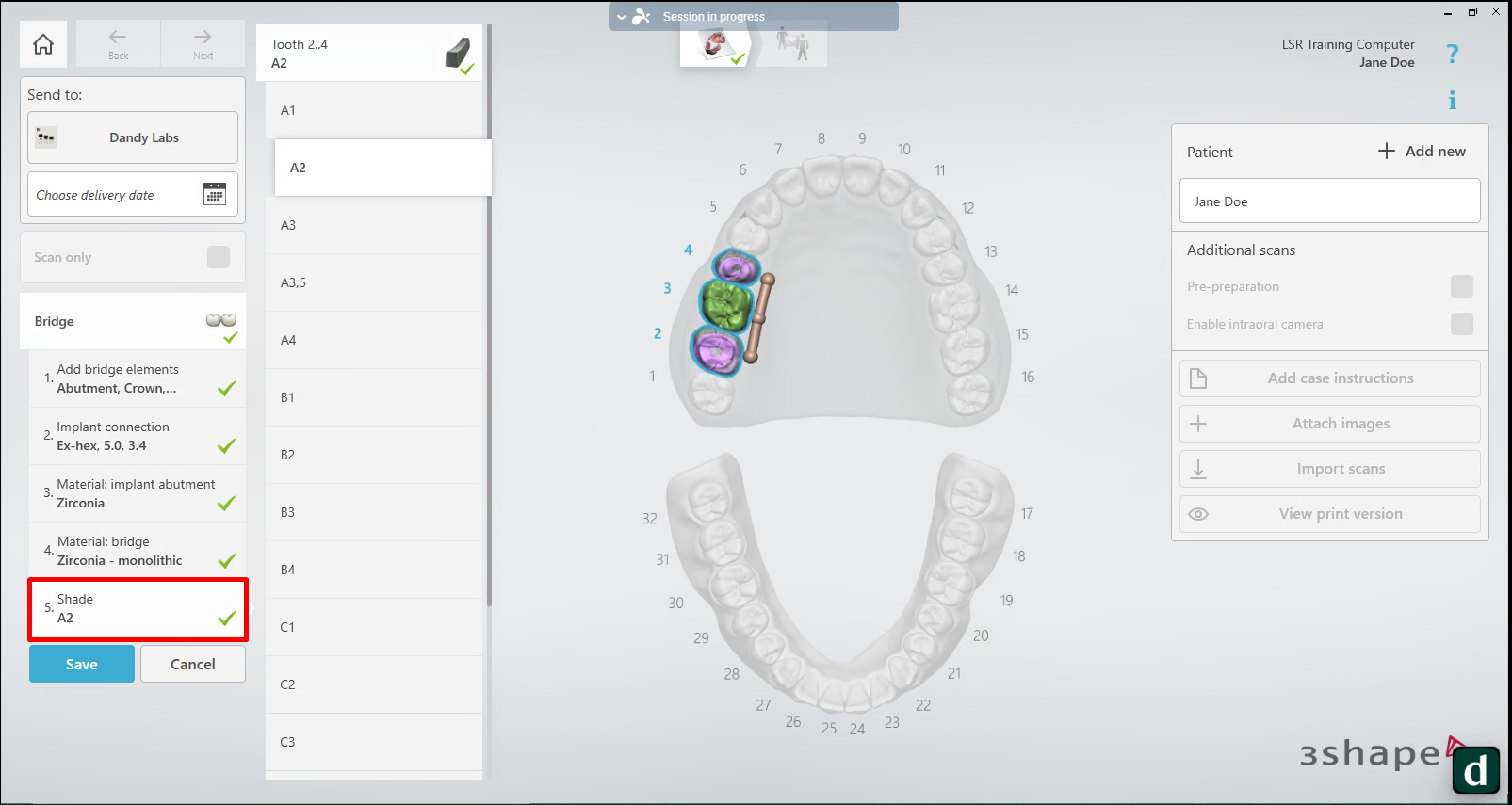The image size is (1512, 805).
Task: Expand the Session in progress dropdown
Action: tap(622, 17)
